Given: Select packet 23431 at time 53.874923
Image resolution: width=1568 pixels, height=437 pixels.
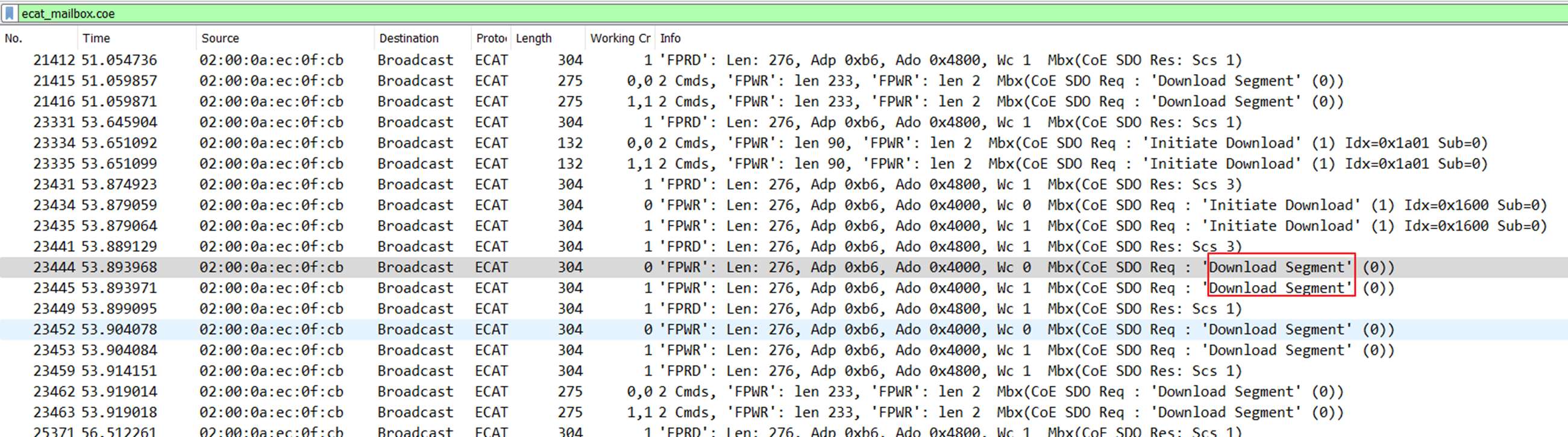Looking at the screenshot, I should point(54,184).
